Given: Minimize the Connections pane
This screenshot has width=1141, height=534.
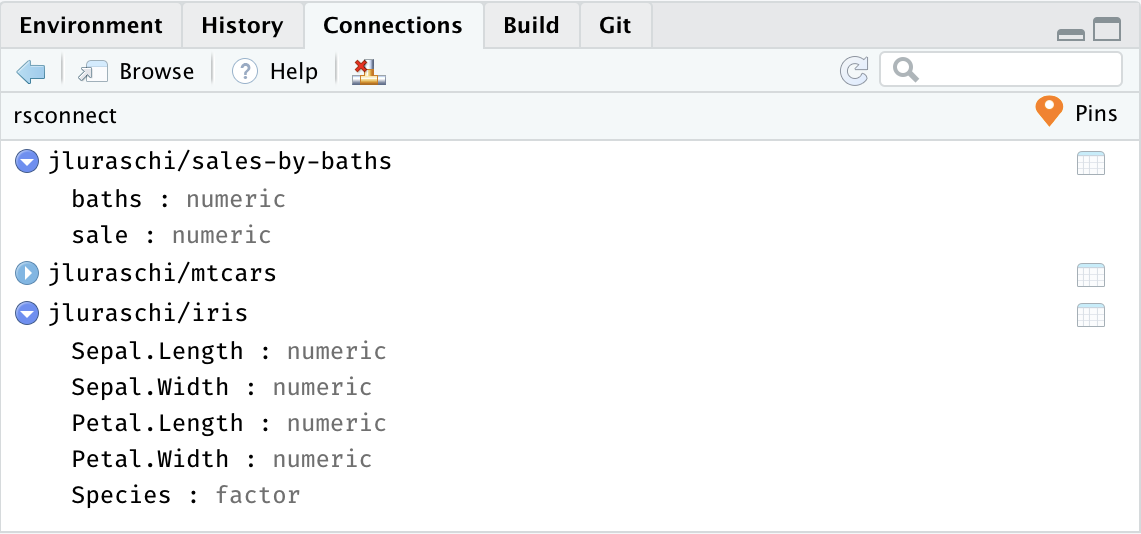Looking at the screenshot, I should pyautogui.click(x=1071, y=32).
